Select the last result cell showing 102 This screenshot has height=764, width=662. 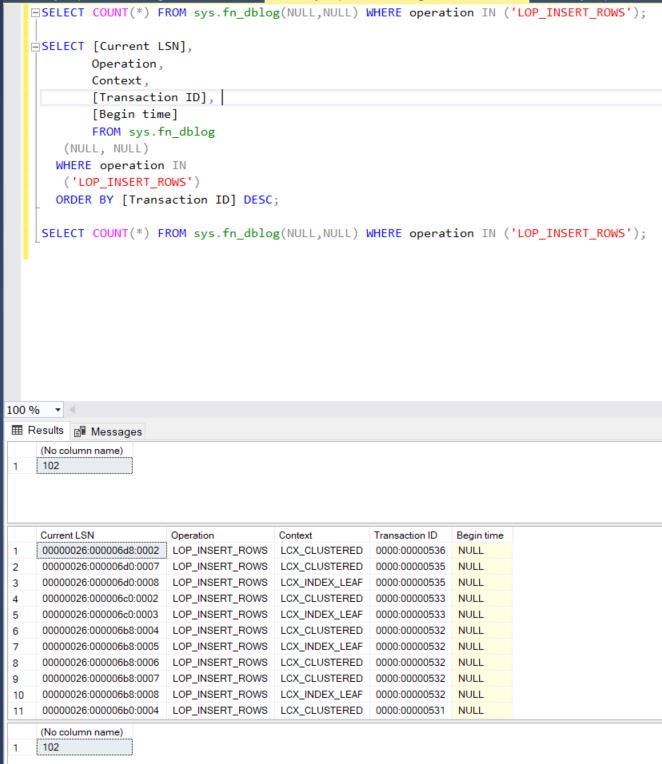[84, 747]
